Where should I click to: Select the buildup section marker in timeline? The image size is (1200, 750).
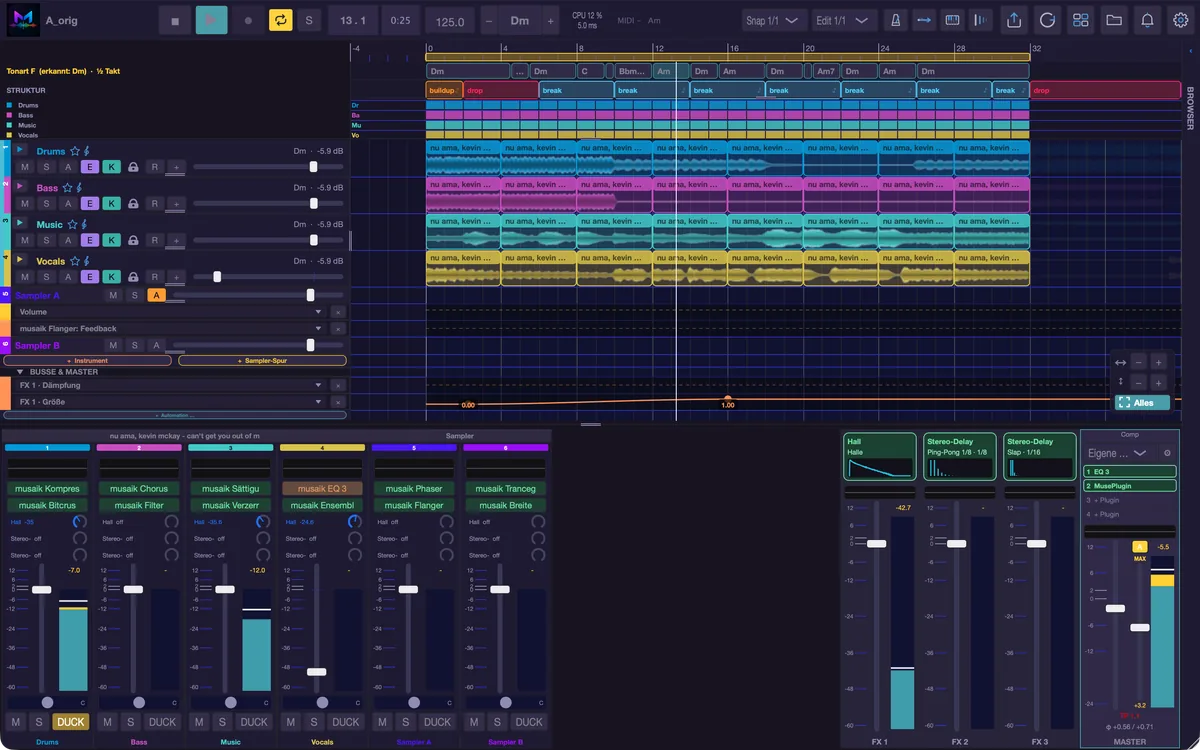click(444, 90)
